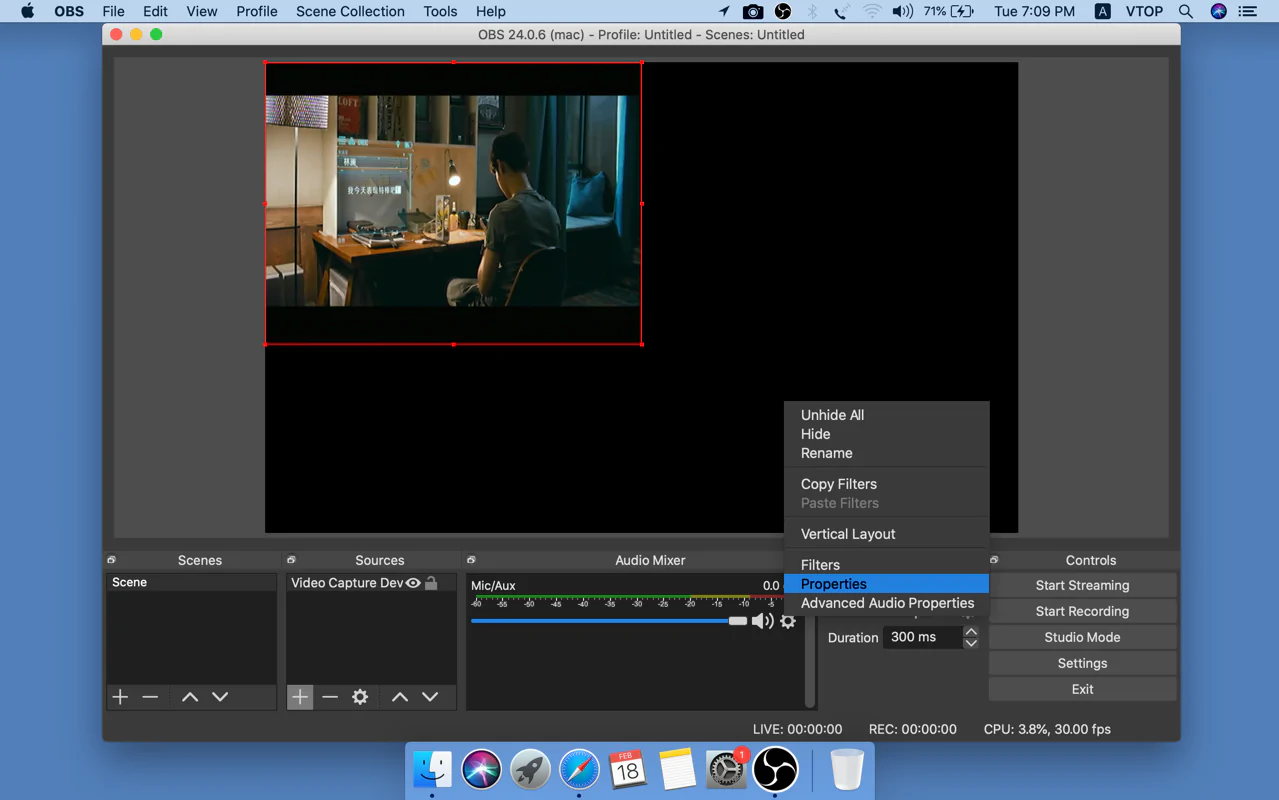Open the View menu
The height and width of the screenshot is (800, 1279).
[202, 11]
